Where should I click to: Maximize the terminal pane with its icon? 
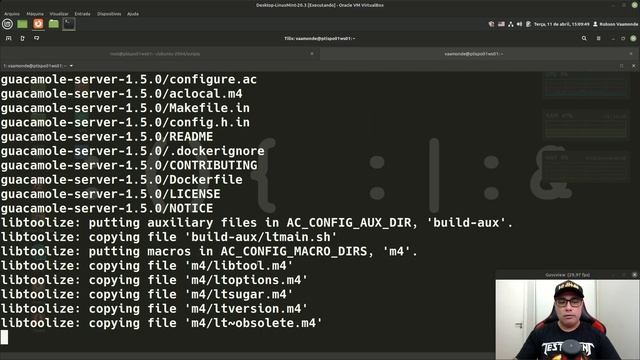(622, 66)
